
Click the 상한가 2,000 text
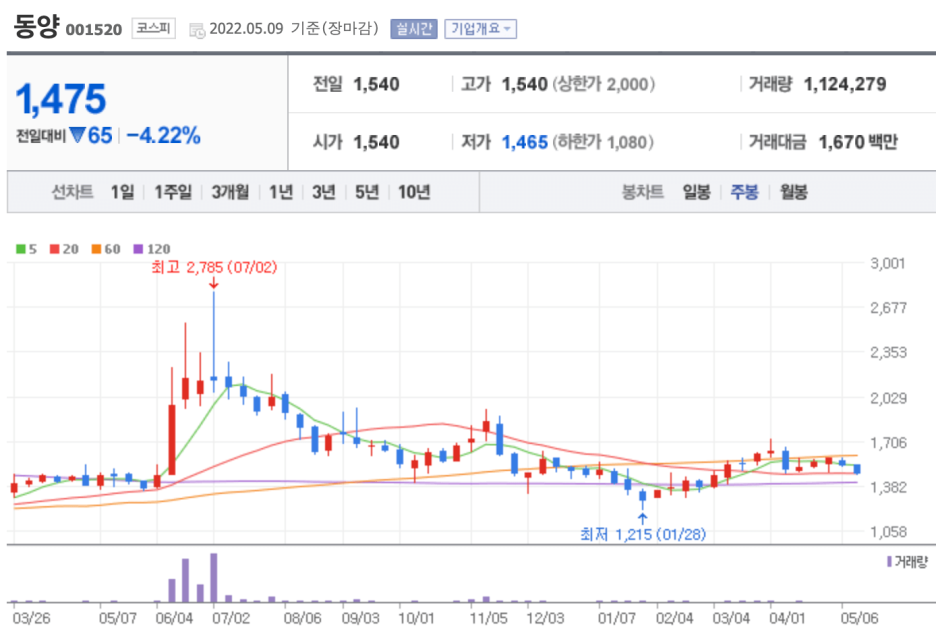tap(604, 84)
